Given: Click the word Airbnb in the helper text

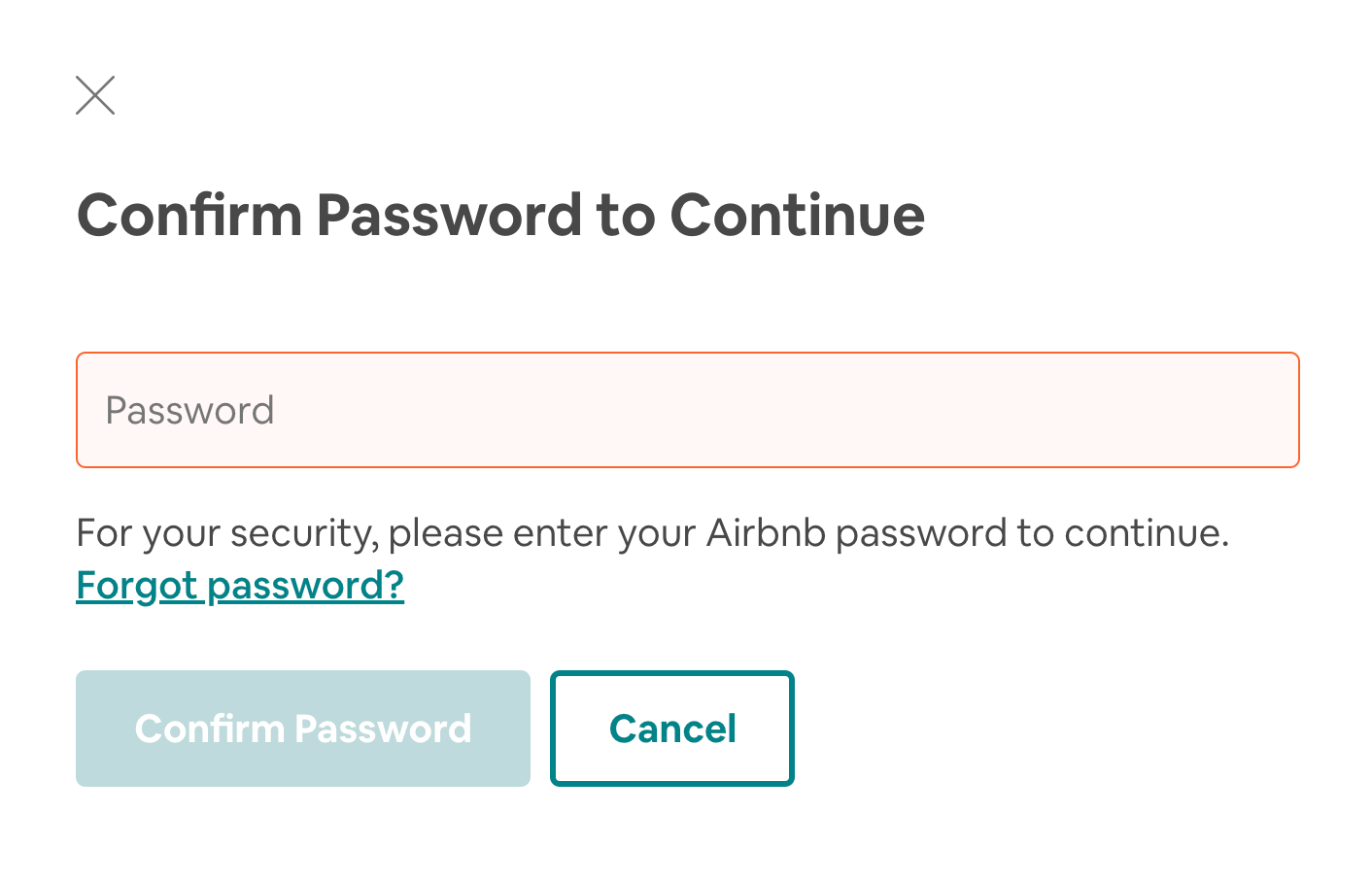Looking at the screenshot, I should coord(766,533).
